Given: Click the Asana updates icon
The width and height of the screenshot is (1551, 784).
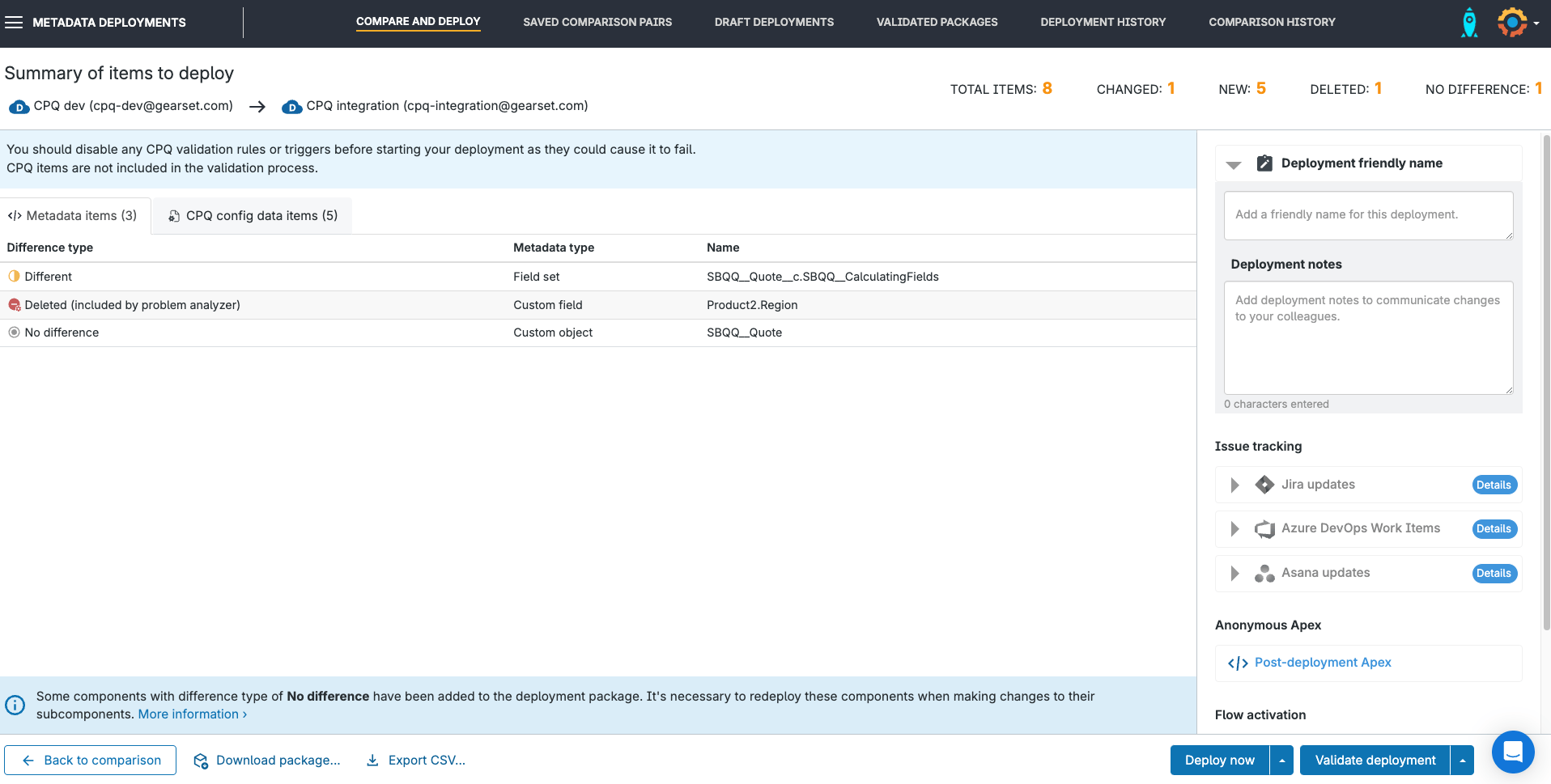Looking at the screenshot, I should coord(1264,574).
